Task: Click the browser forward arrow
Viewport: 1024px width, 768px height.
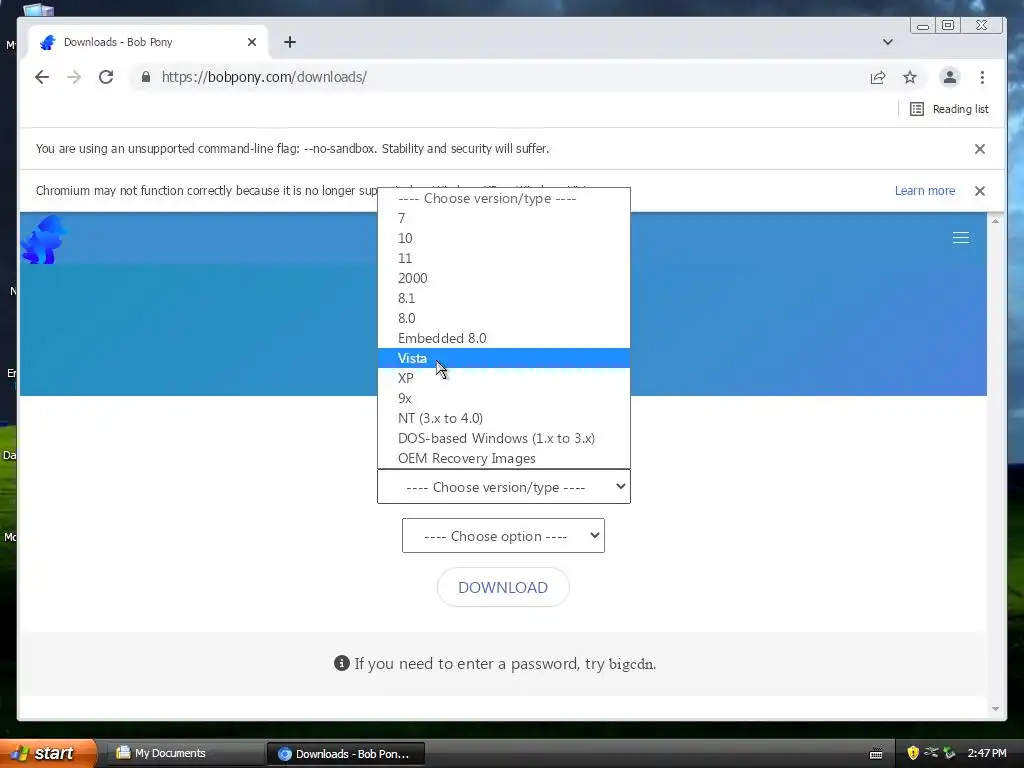Action: coord(74,77)
